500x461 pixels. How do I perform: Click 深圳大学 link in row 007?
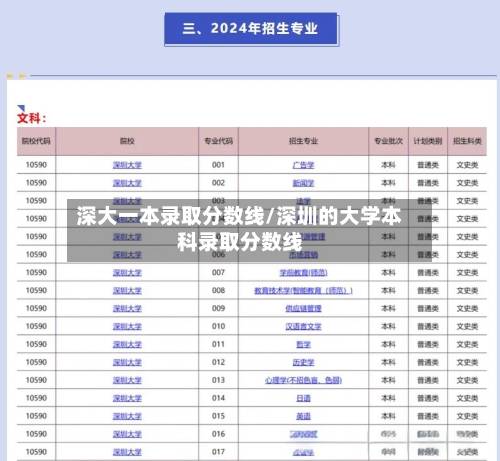127,273
